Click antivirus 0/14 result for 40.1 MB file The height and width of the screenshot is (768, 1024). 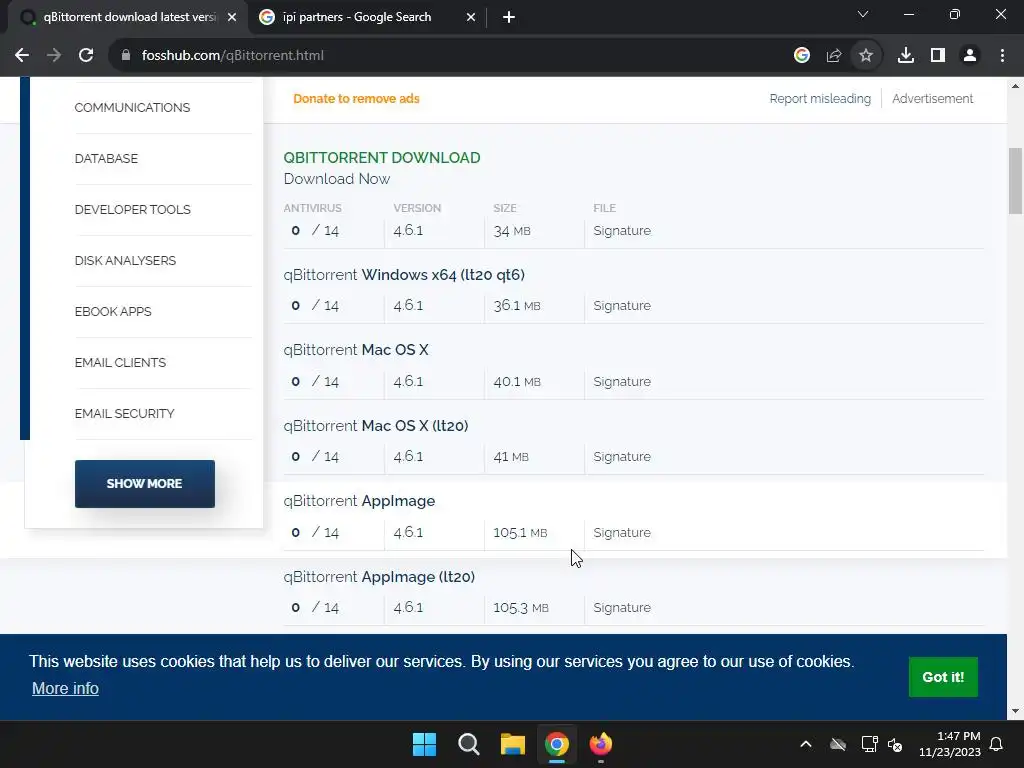coord(315,381)
